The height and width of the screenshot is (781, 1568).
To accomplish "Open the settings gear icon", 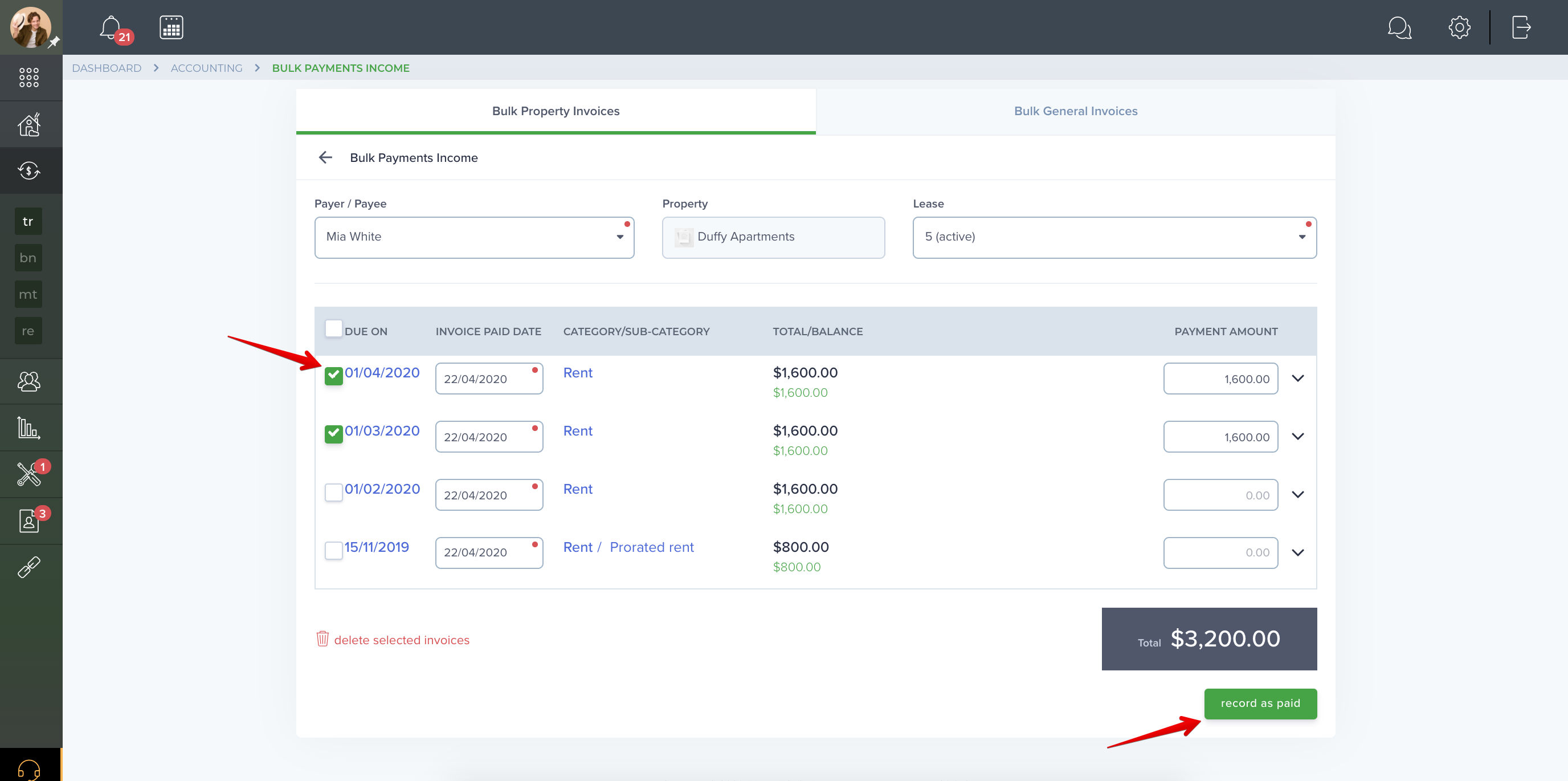I will tap(1459, 27).
